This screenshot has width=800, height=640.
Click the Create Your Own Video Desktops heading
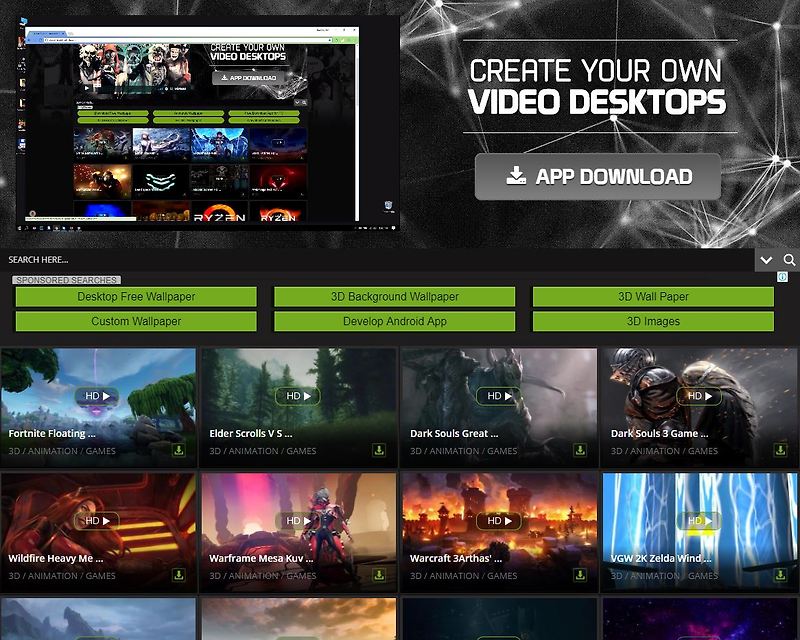point(597,86)
